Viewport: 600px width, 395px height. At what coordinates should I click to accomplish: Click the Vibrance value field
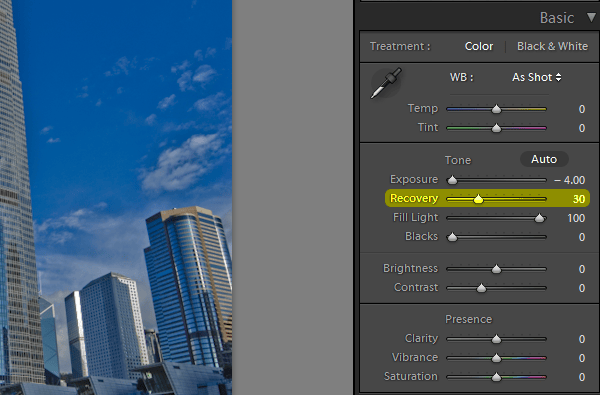click(582, 358)
